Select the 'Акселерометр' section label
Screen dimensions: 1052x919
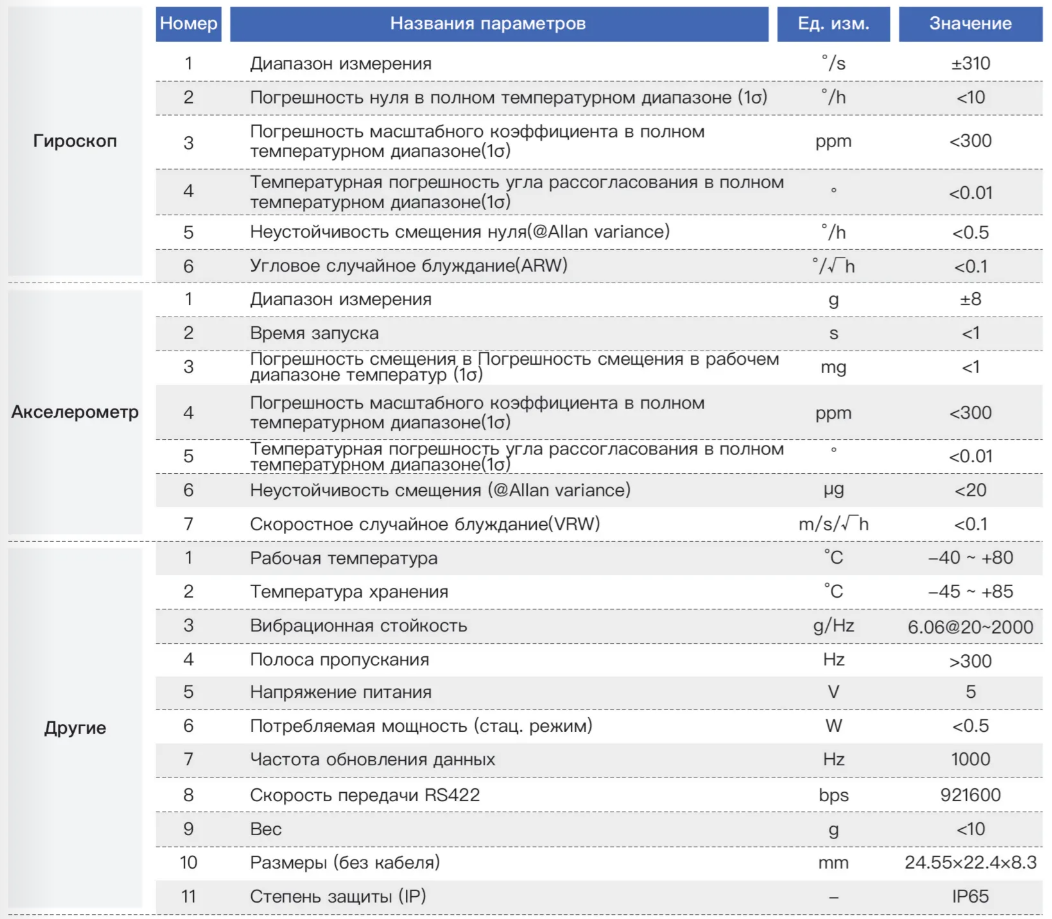pyautogui.click(x=75, y=412)
